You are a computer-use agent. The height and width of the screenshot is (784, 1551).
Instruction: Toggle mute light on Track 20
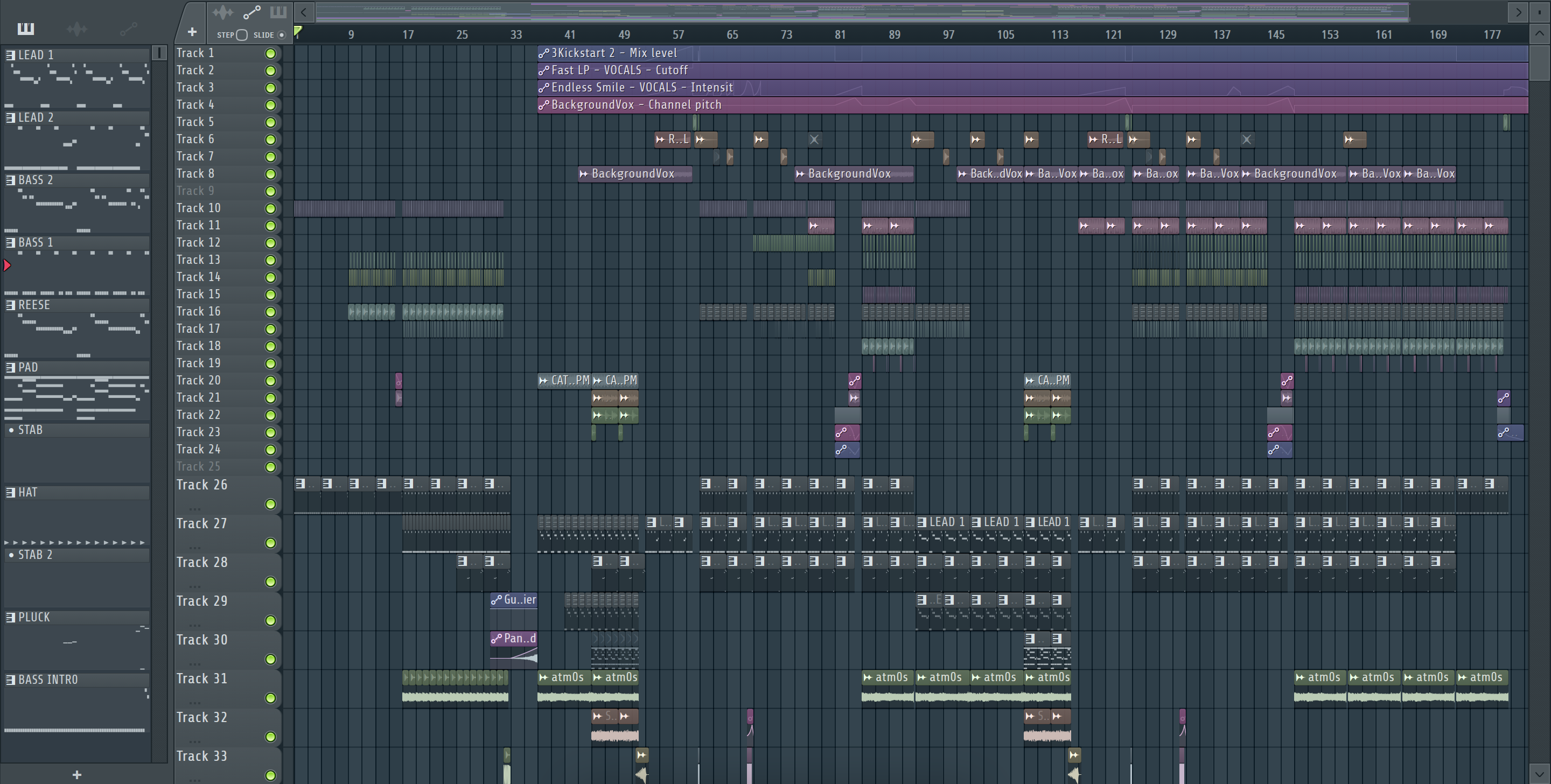pyautogui.click(x=271, y=381)
